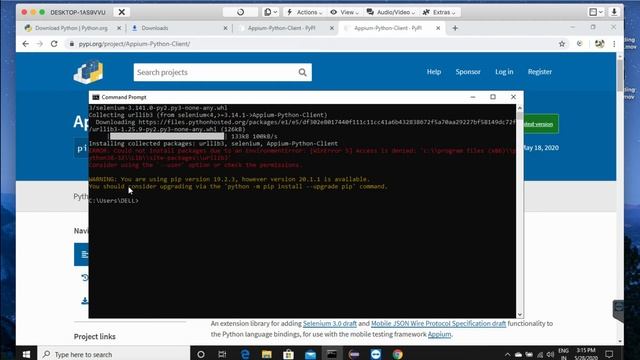Click the Download files sidebar icon
This screenshot has height=360, width=640.
coord(84,301)
